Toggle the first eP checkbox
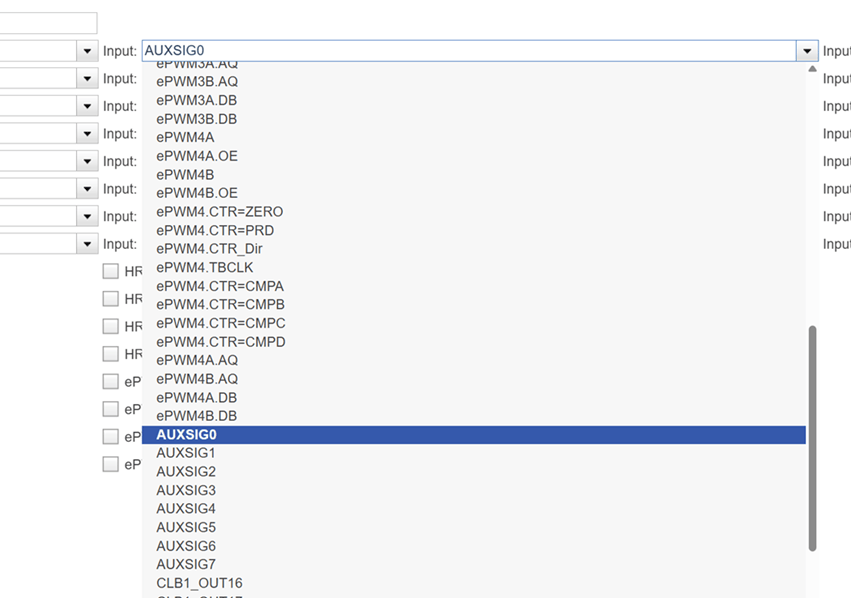 pyautogui.click(x=111, y=381)
